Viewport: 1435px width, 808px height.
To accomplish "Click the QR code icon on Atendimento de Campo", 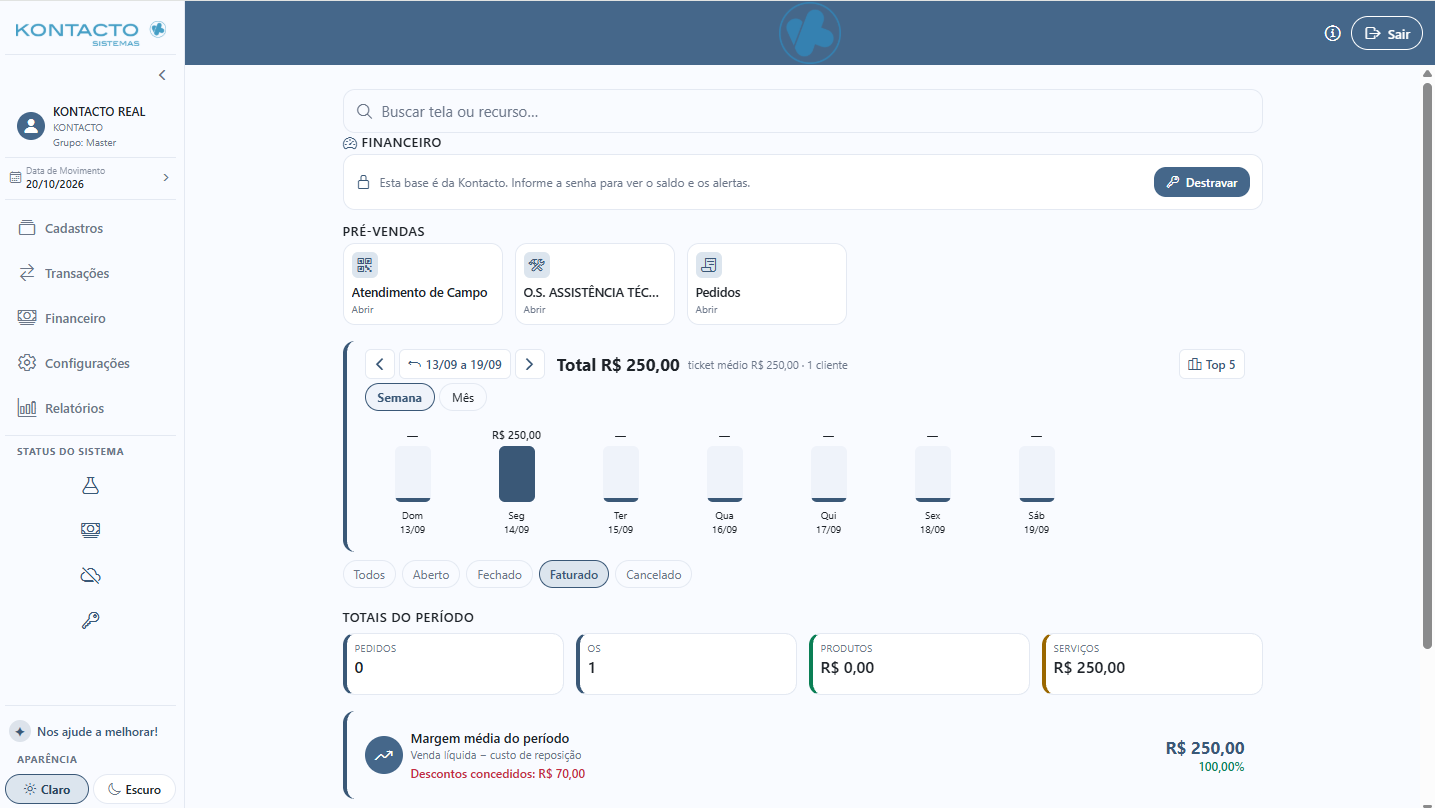I will click(364, 265).
